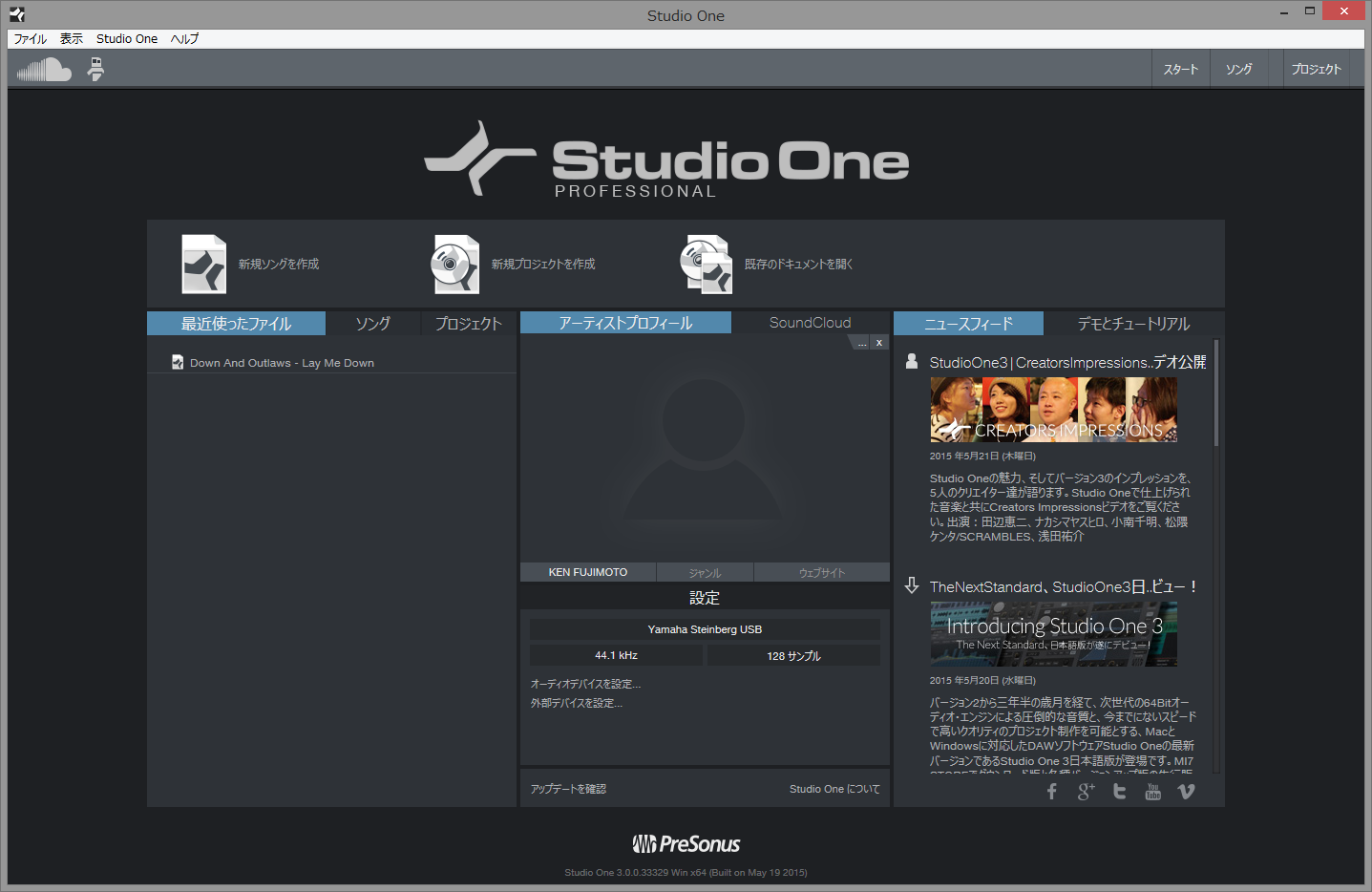
Task: Click 新規プロジェクトを作成 link
Action: (x=543, y=265)
